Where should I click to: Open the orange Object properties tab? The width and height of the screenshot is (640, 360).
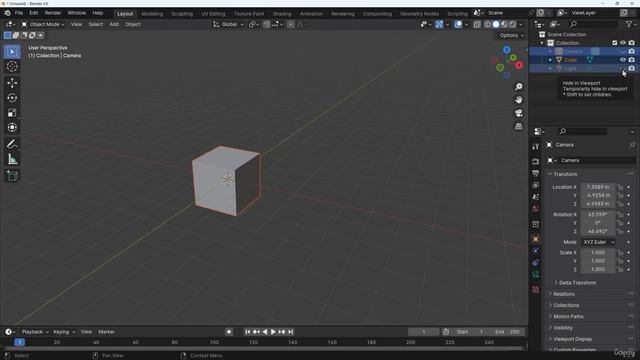point(536,239)
